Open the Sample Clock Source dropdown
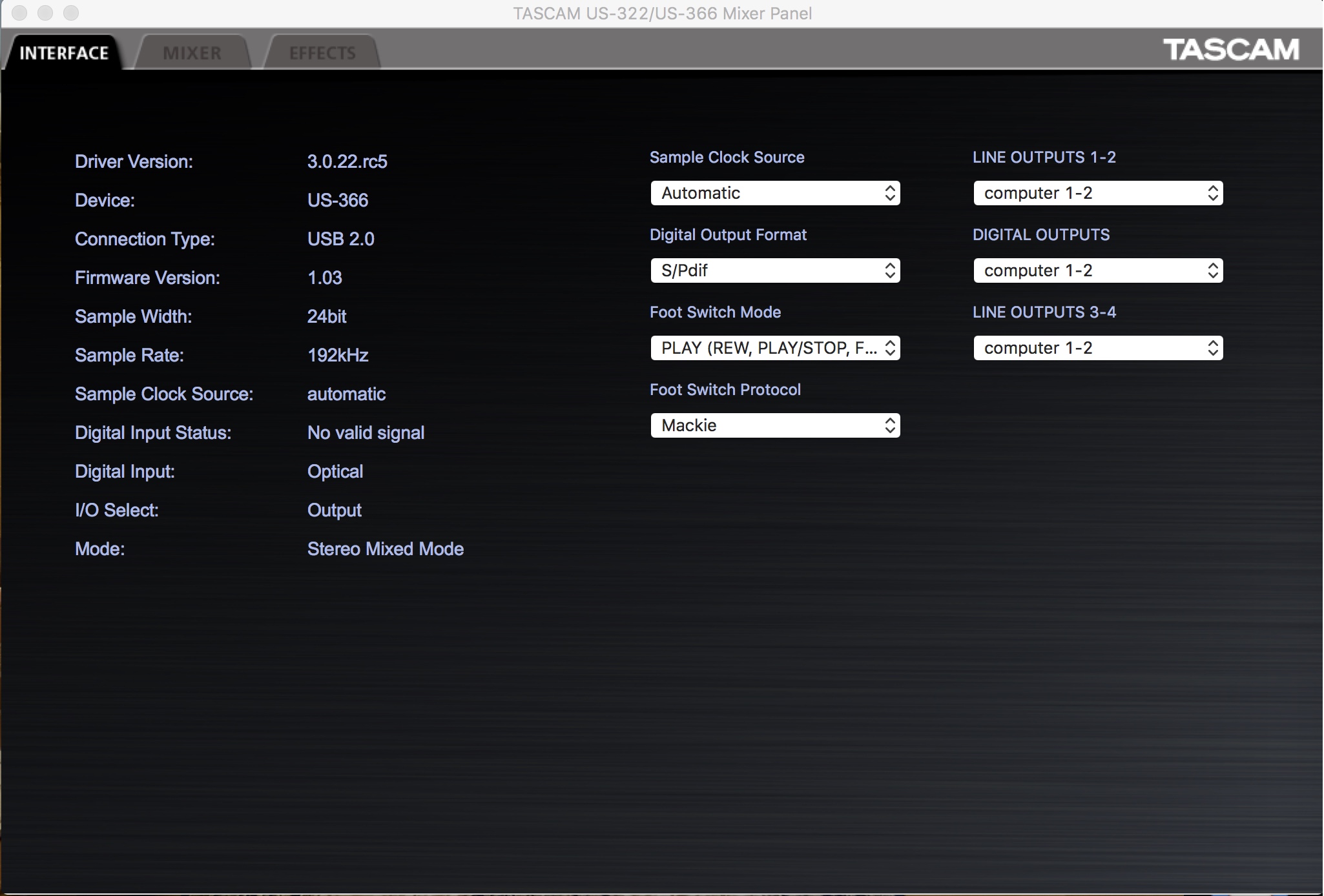The height and width of the screenshot is (896, 1324). point(774,193)
